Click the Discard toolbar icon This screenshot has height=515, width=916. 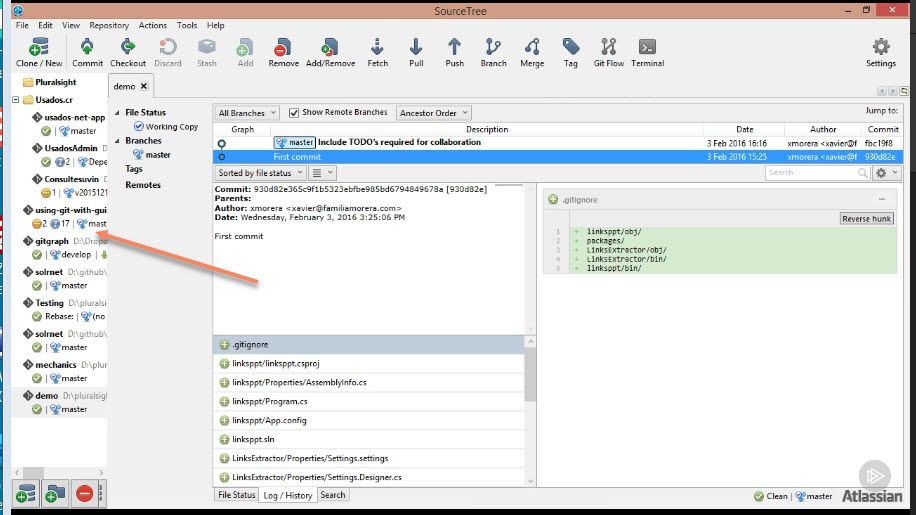(168, 52)
